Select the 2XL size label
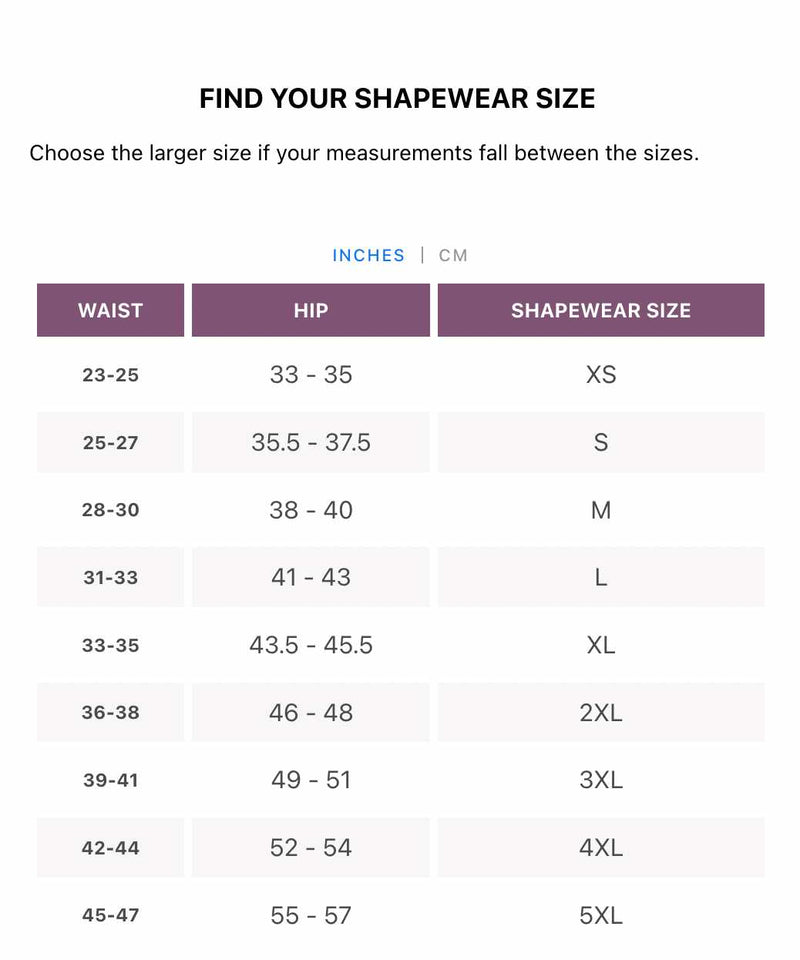800x960 pixels. tap(601, 712)
